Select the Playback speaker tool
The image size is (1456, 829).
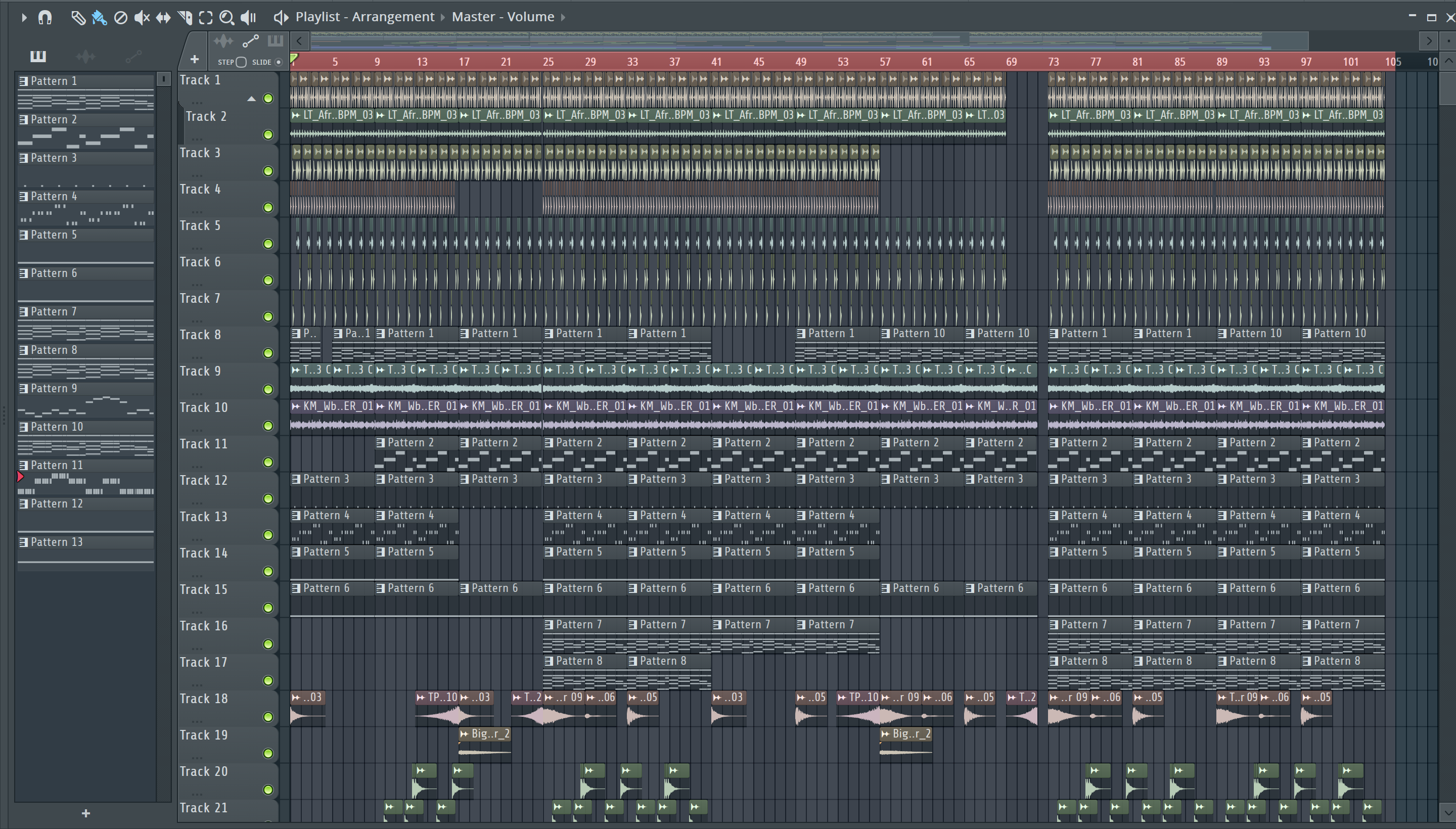(248, 18)
